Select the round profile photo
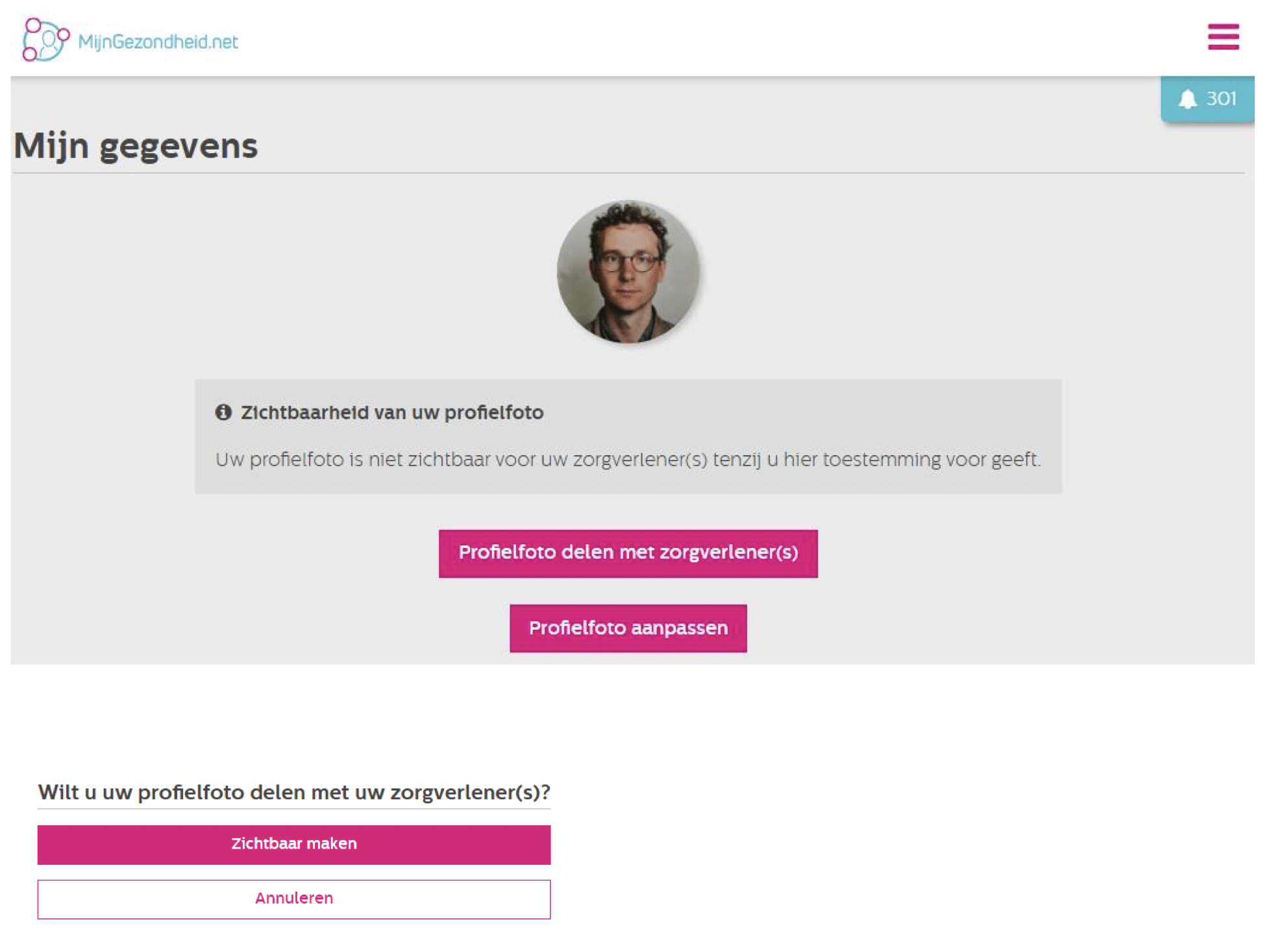The image size is (1288, 935). click(x=628, y=271)
